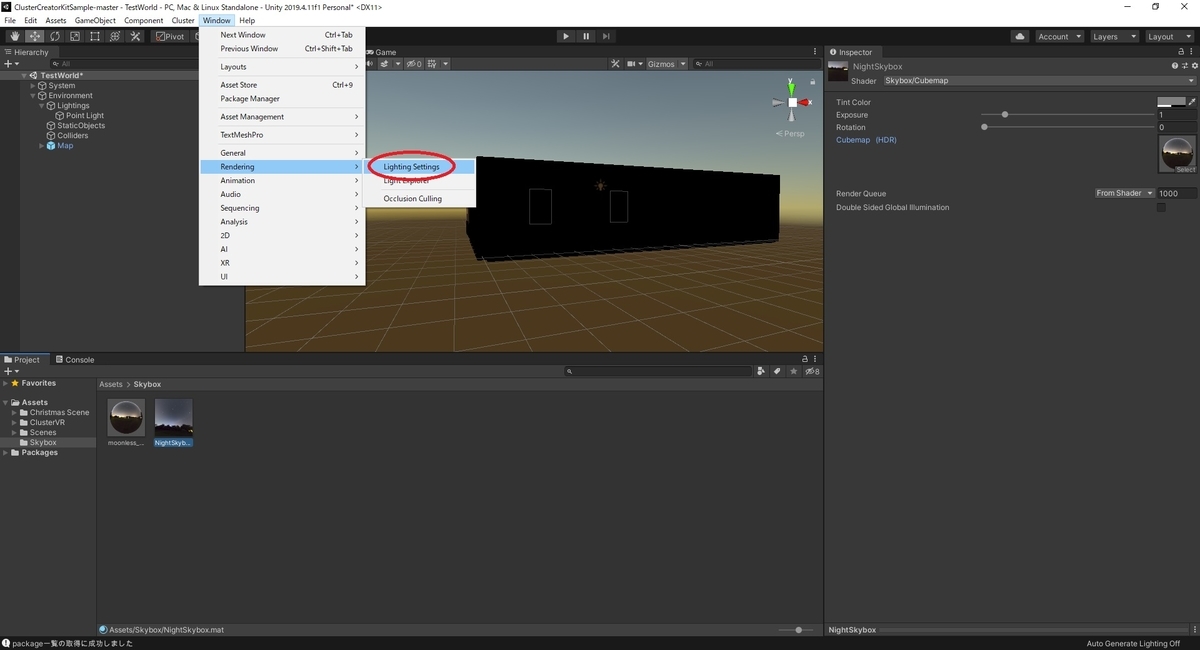Viewport: 1200px width, 650px height.
Task: Collapse the TestWorld scene node
Action: 24,75
